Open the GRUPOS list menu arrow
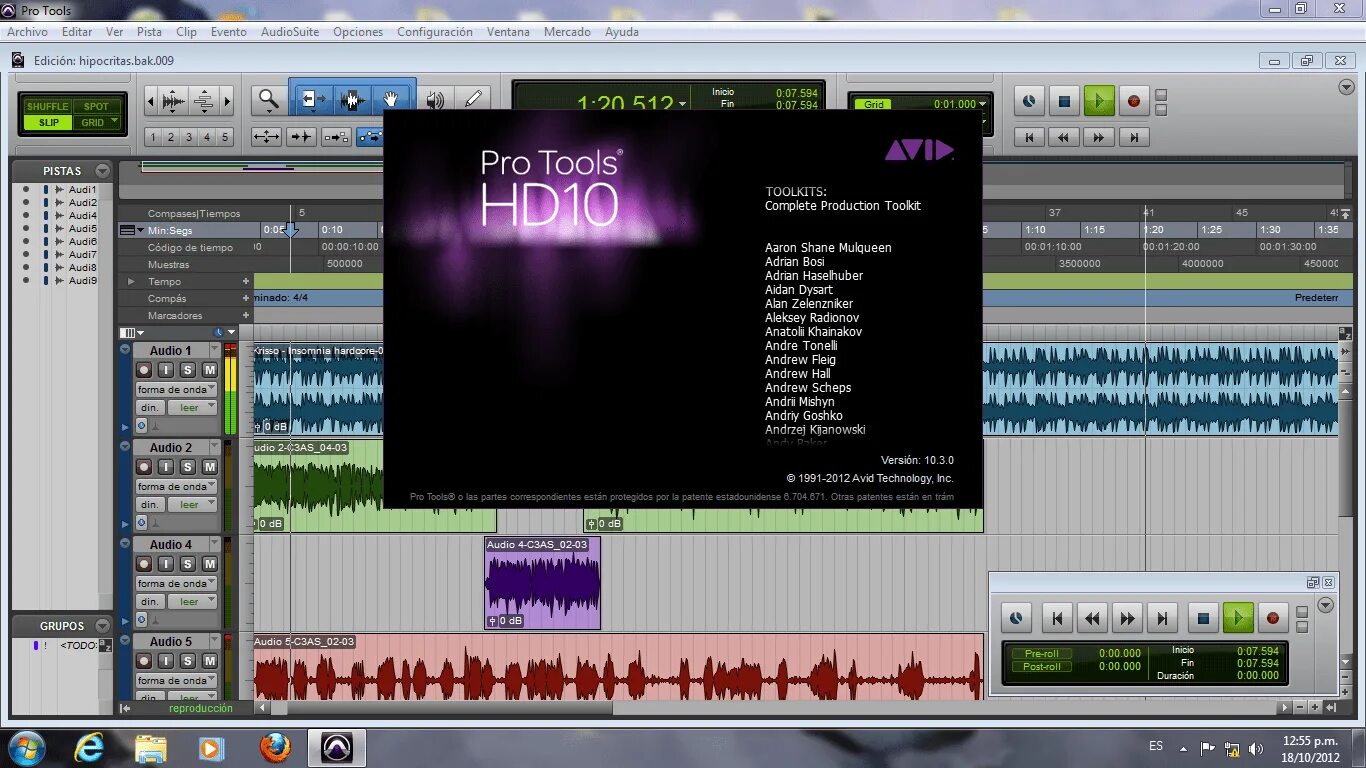This screenshot has height=768, width=1366. 102,626
